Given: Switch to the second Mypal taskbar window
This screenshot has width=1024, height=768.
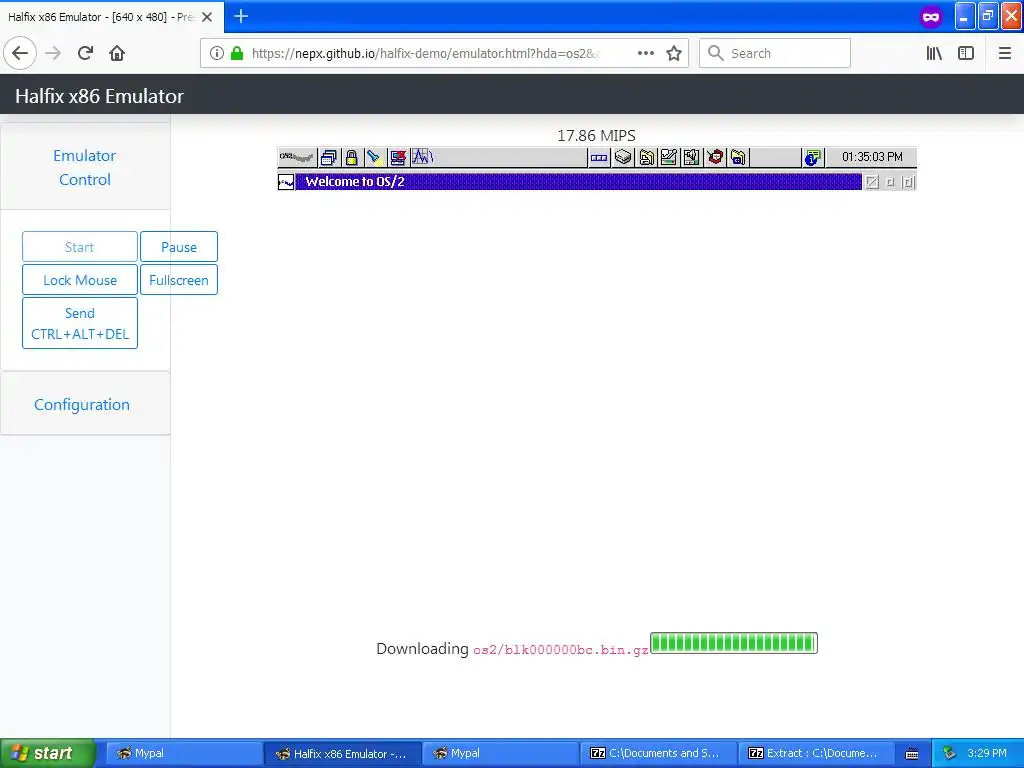Looking at the screenshot, I should coord(501,754).
